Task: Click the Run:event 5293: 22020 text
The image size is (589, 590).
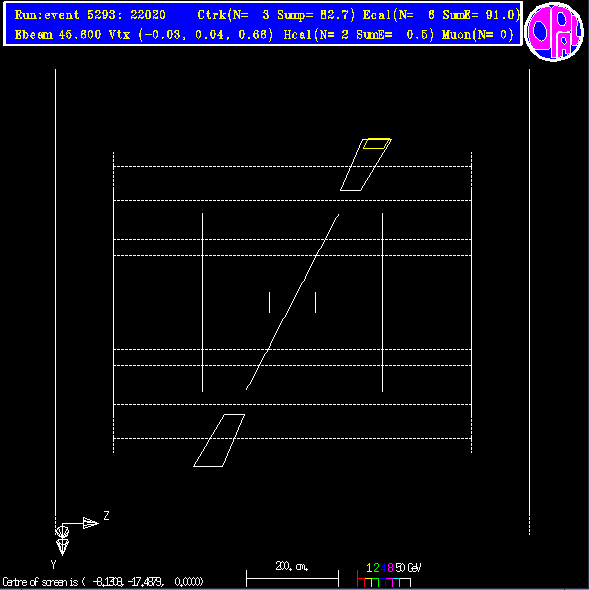Action: click(x=90, y=15)
